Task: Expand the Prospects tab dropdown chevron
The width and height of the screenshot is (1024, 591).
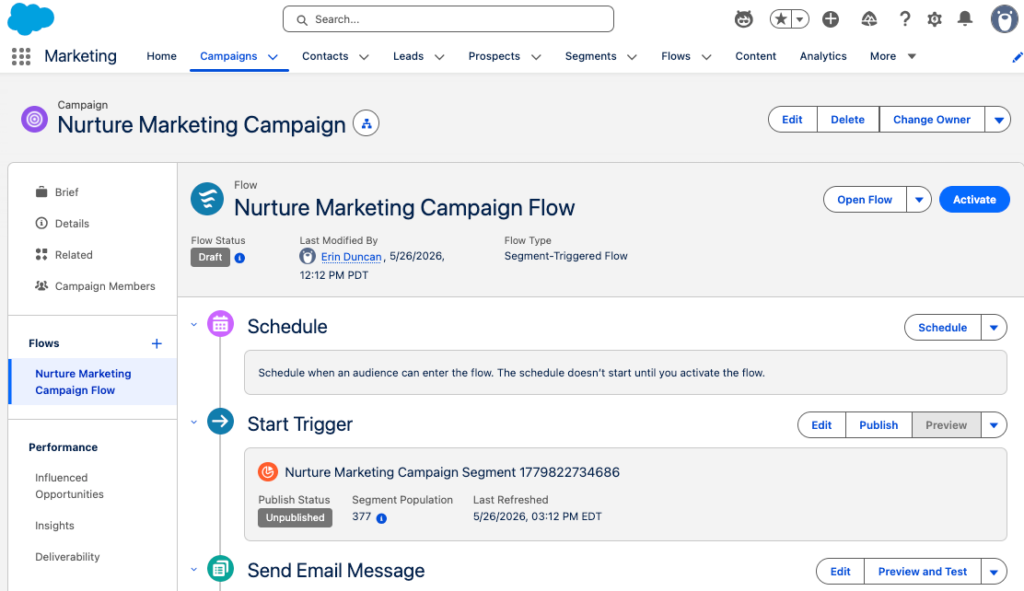Action: pos(536,57)
